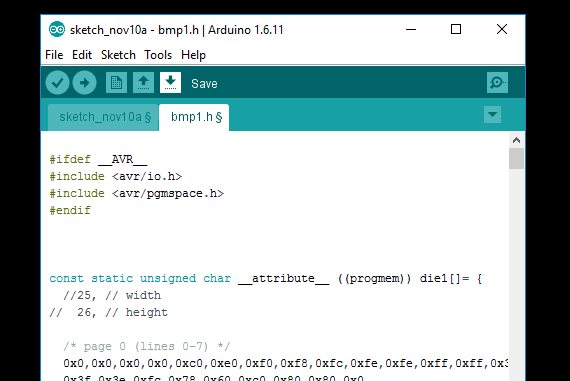Click the scrollbar up arrow
Screen dimensions: 570x381
point(516,140)
